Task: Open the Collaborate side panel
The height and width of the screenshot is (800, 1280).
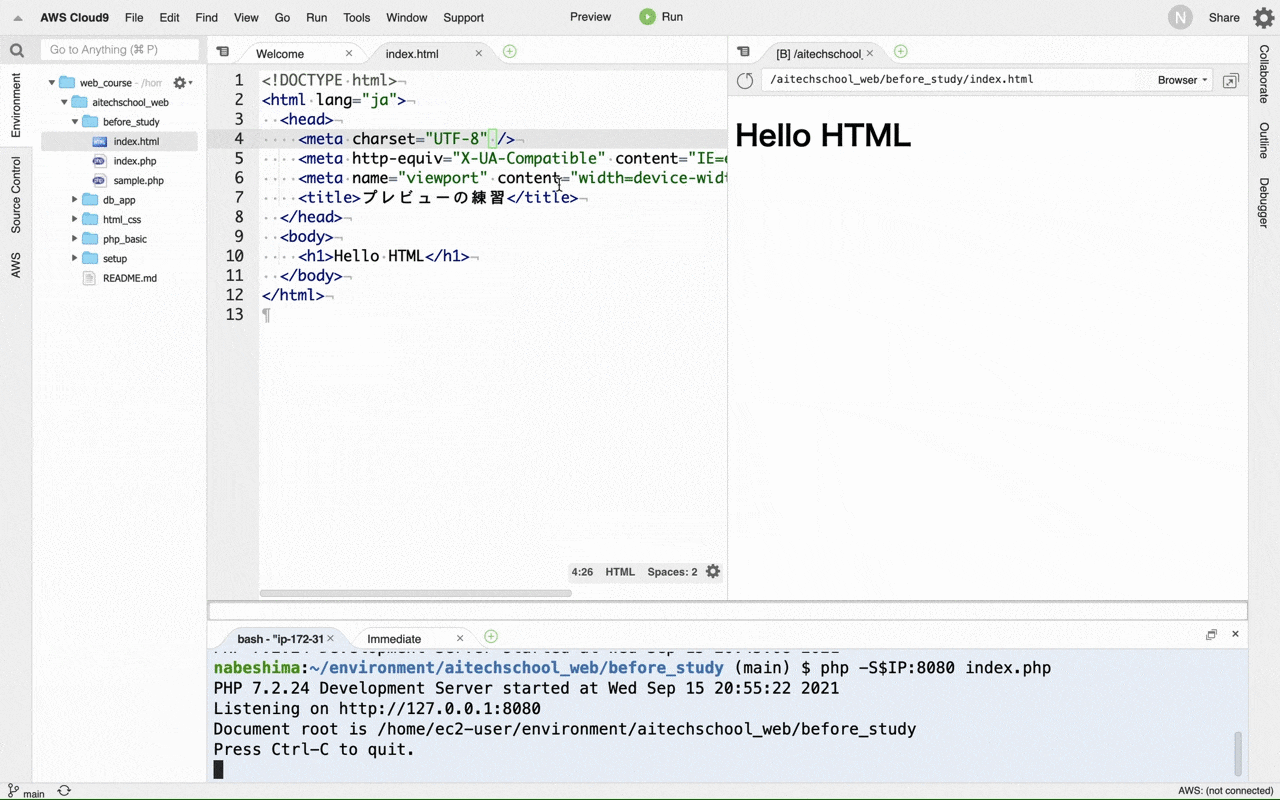Action: click(x=1264, y=75)
